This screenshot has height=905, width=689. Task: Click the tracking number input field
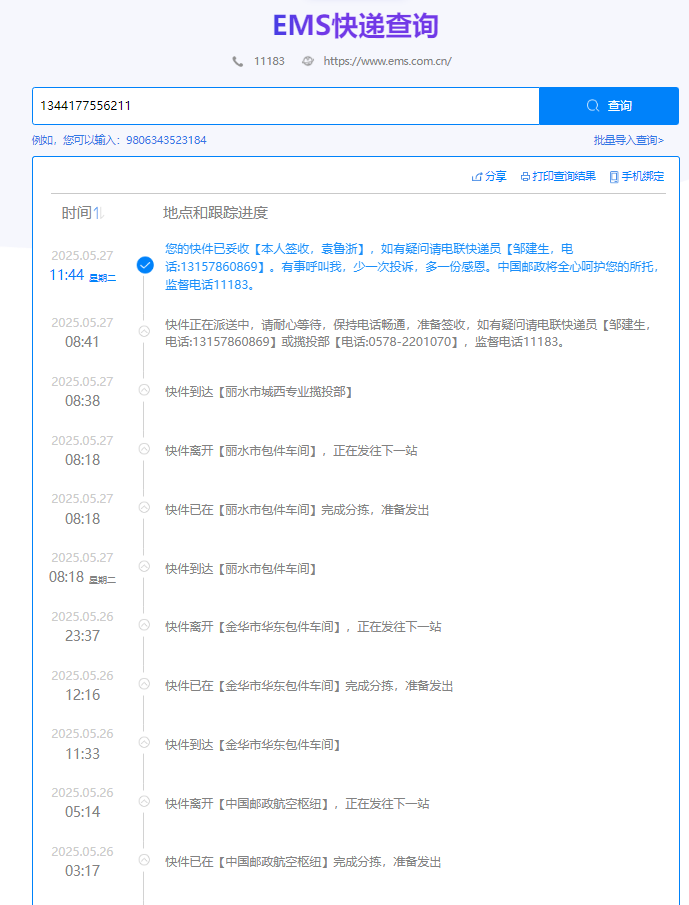(x=285, y=106)
